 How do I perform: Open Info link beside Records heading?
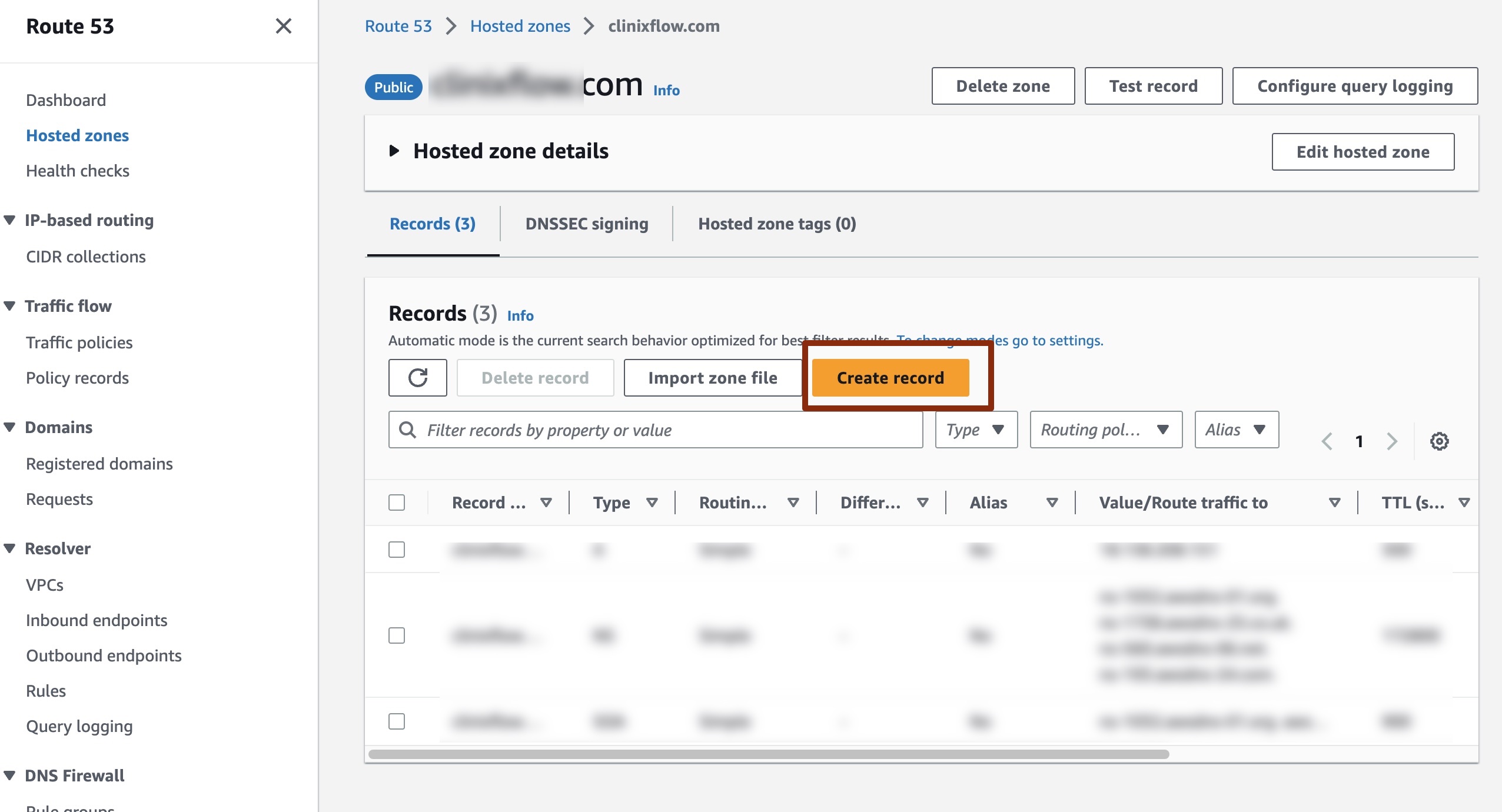pos(520,315)
